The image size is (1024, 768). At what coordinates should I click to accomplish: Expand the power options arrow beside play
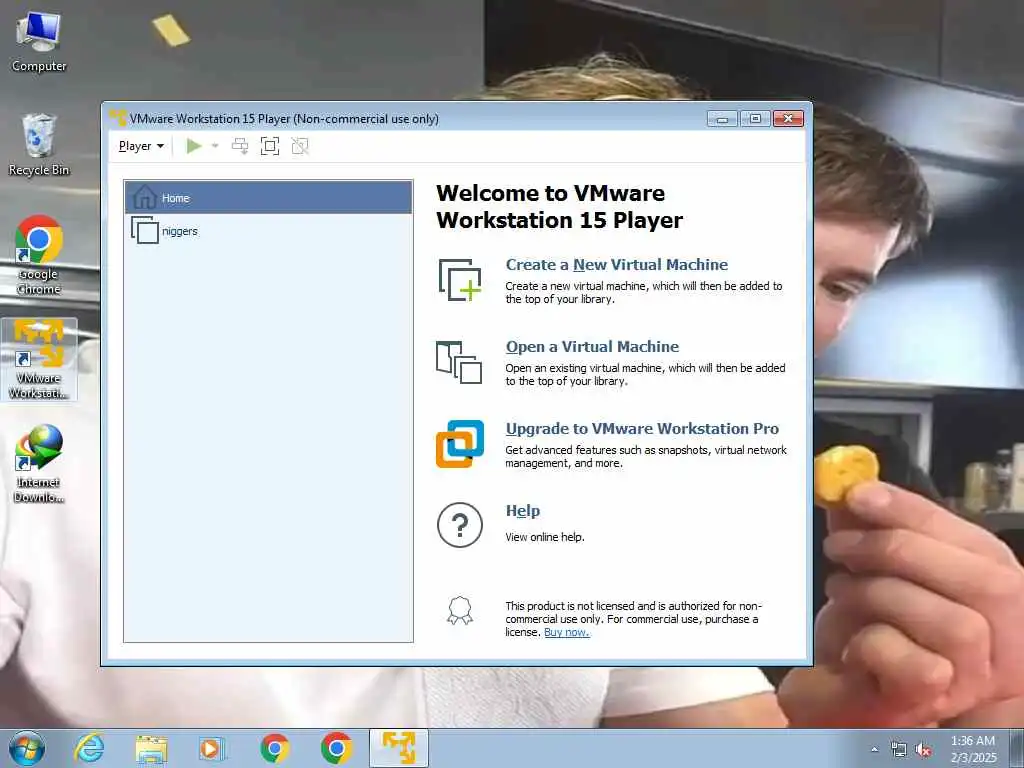[x=215, y=146]
